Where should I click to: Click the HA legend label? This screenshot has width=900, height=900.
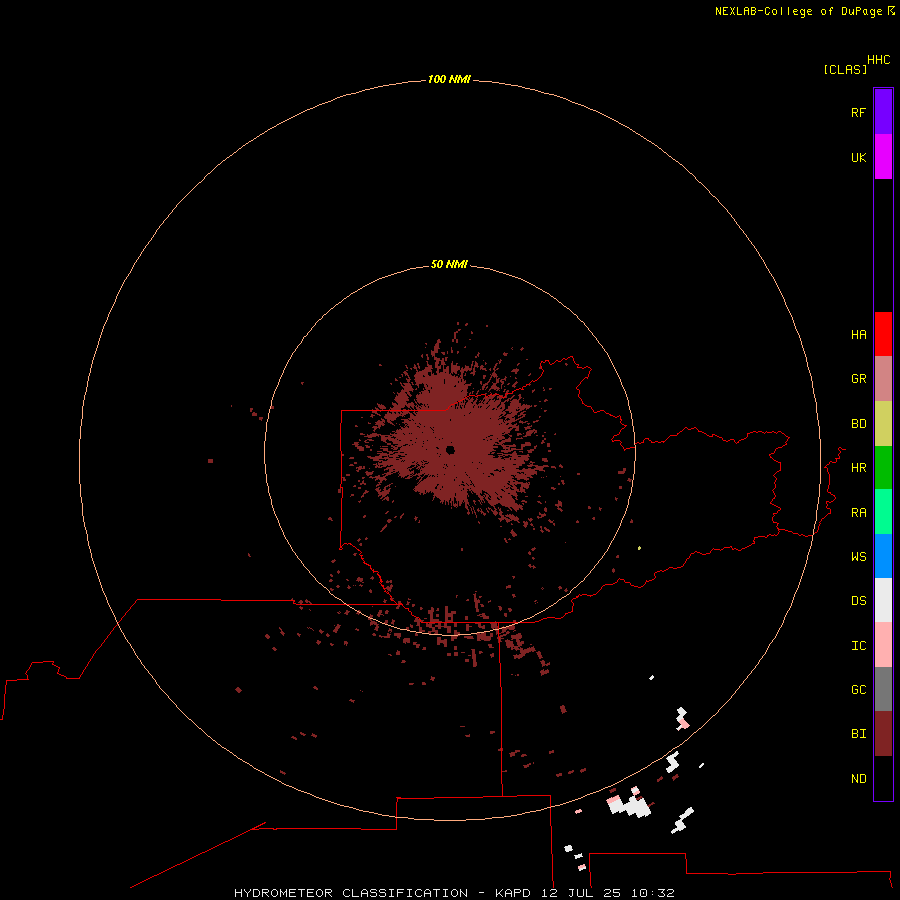tap(858, 335)
